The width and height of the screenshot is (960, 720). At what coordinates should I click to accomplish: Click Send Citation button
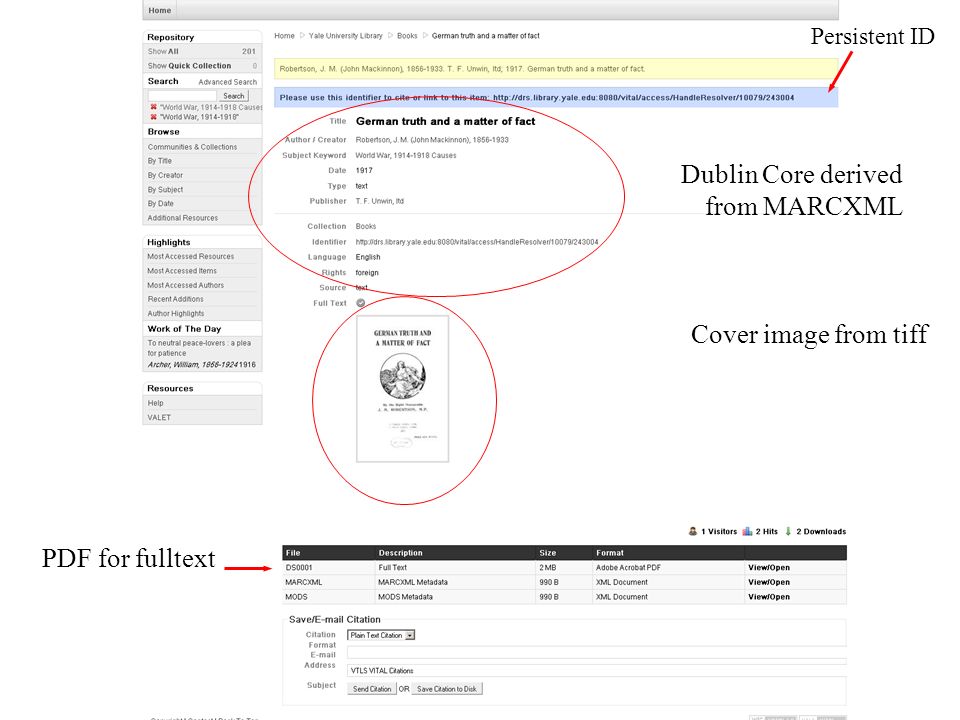tap(372, 689)
